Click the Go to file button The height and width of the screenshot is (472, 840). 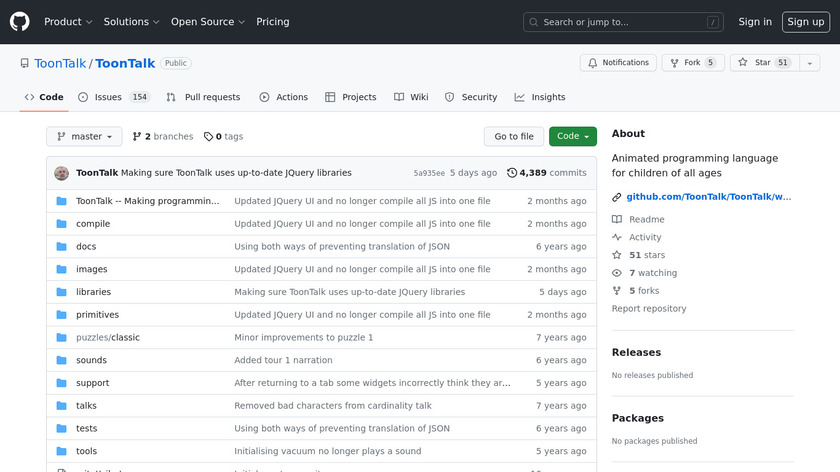514,137
